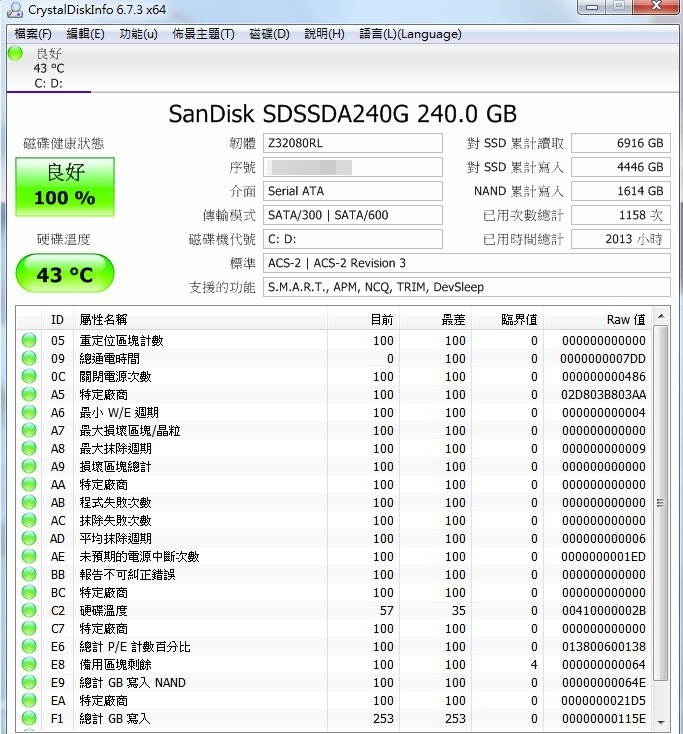Click the power on hours value 2013 小時
The image size is (683, 734).
click(x=621, y=239)
